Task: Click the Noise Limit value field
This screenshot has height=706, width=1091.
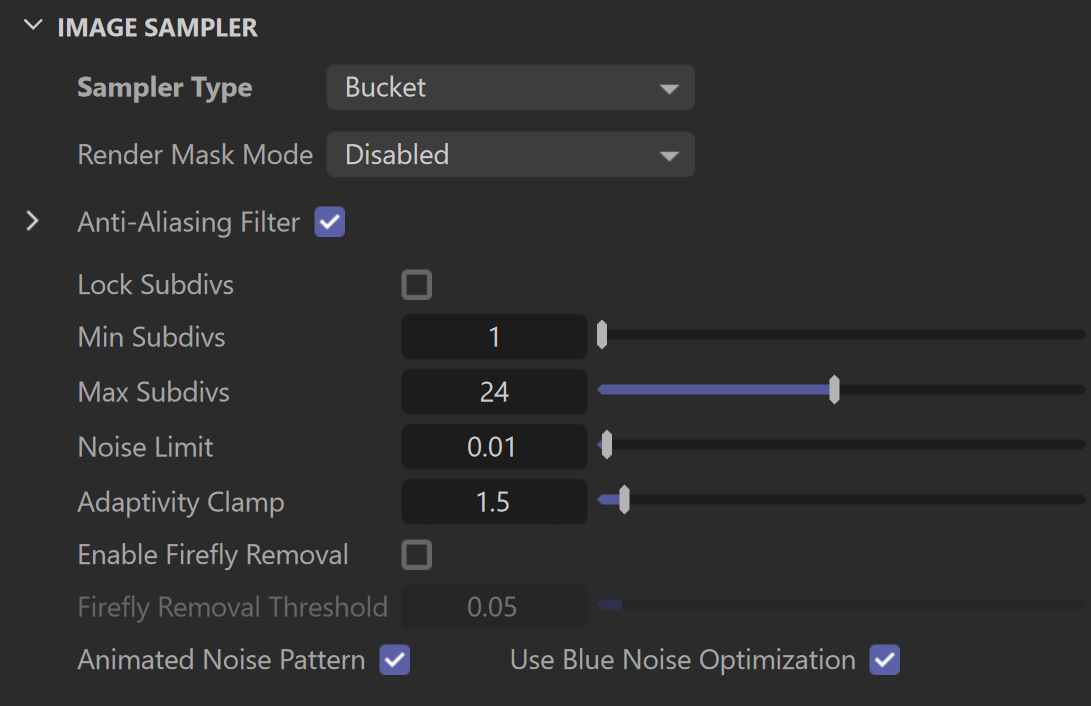Action: pyautogui.click(x=494, y=447)
